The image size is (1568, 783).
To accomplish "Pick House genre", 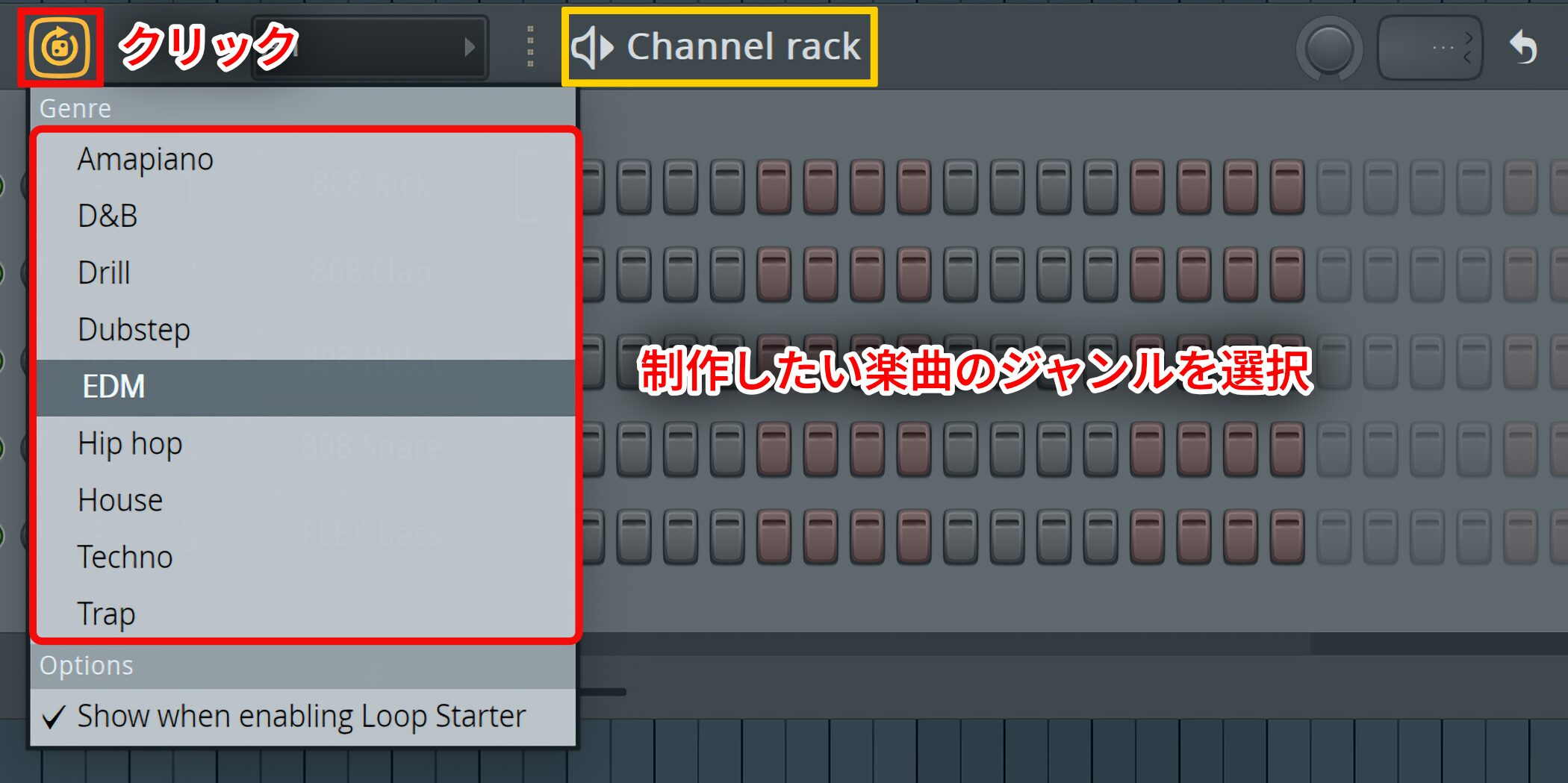I will pyautogui.click(x=306, y=501).
